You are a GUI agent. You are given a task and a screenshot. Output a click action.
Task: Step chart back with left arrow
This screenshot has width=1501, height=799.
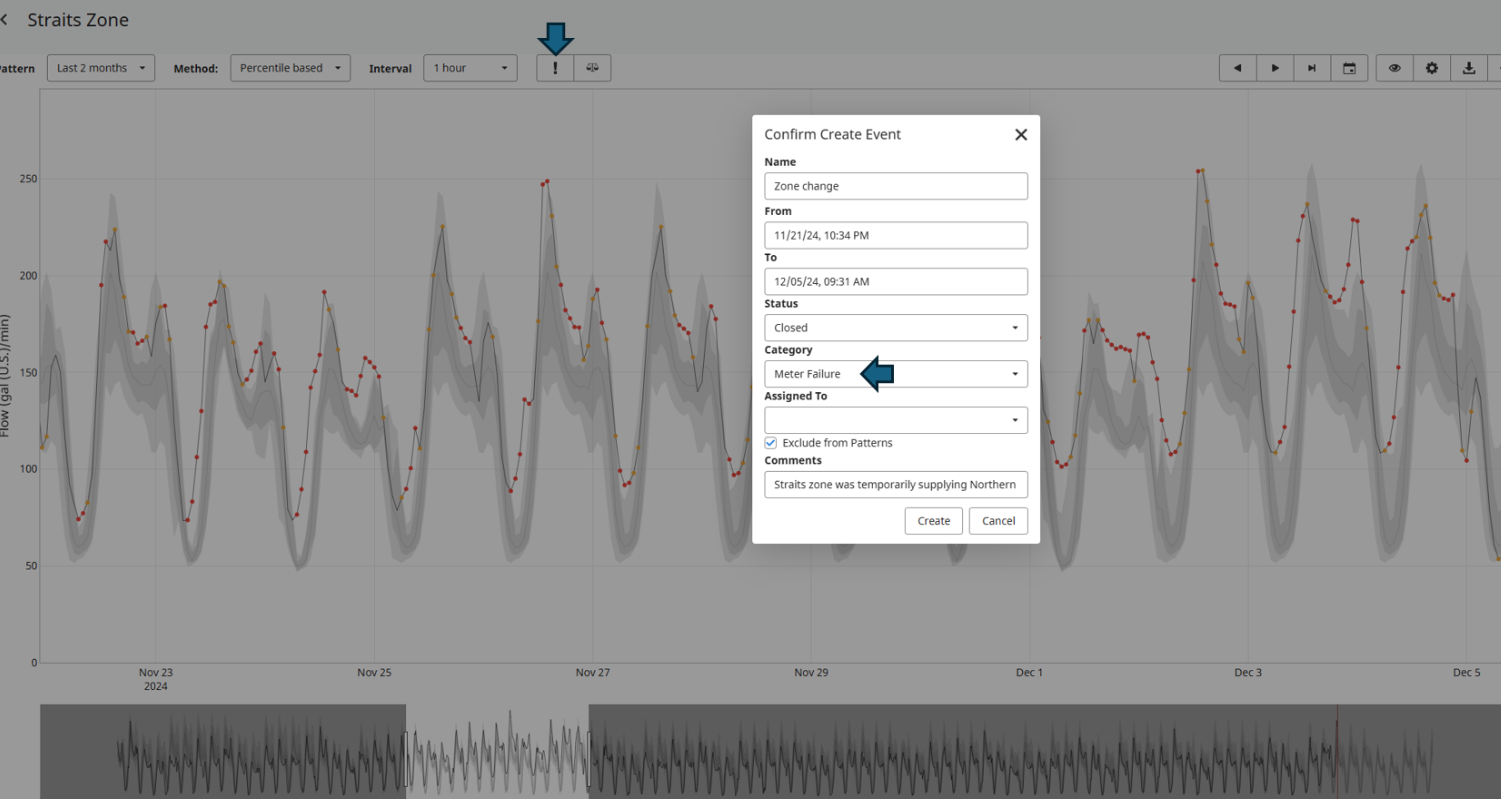tap(1237, 68)
